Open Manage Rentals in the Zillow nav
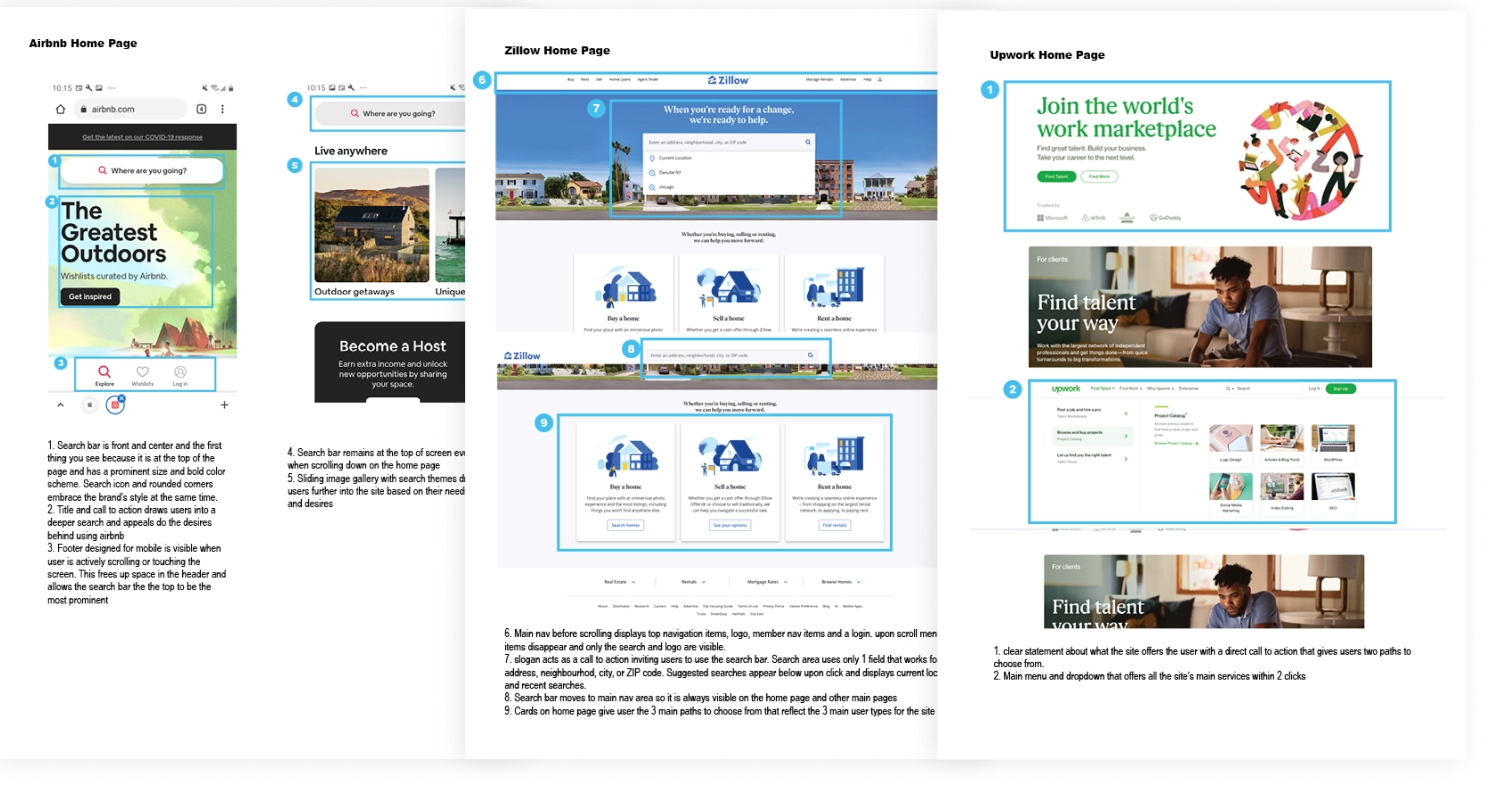1487x788 pixels. coord(819,80)
